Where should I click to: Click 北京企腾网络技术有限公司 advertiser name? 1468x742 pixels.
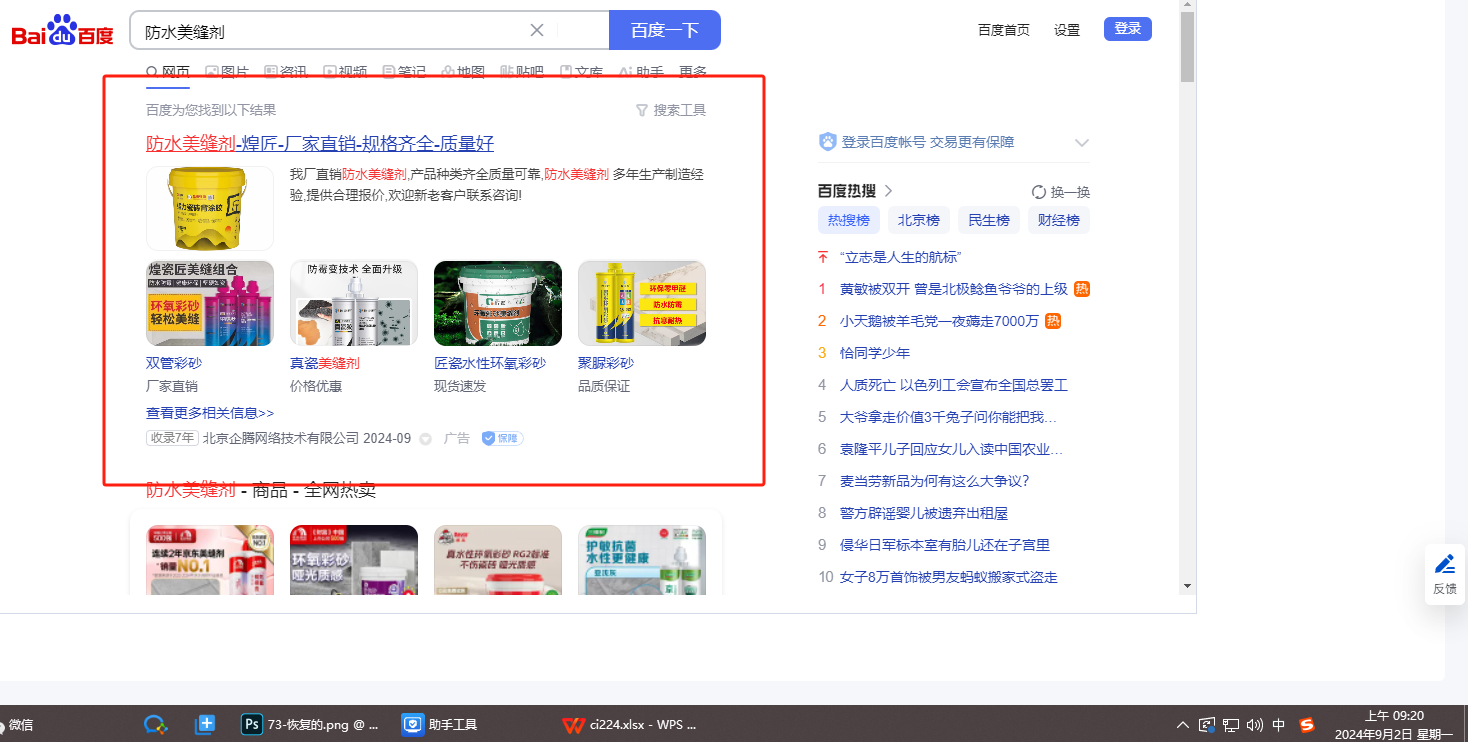tap(281, 438)
